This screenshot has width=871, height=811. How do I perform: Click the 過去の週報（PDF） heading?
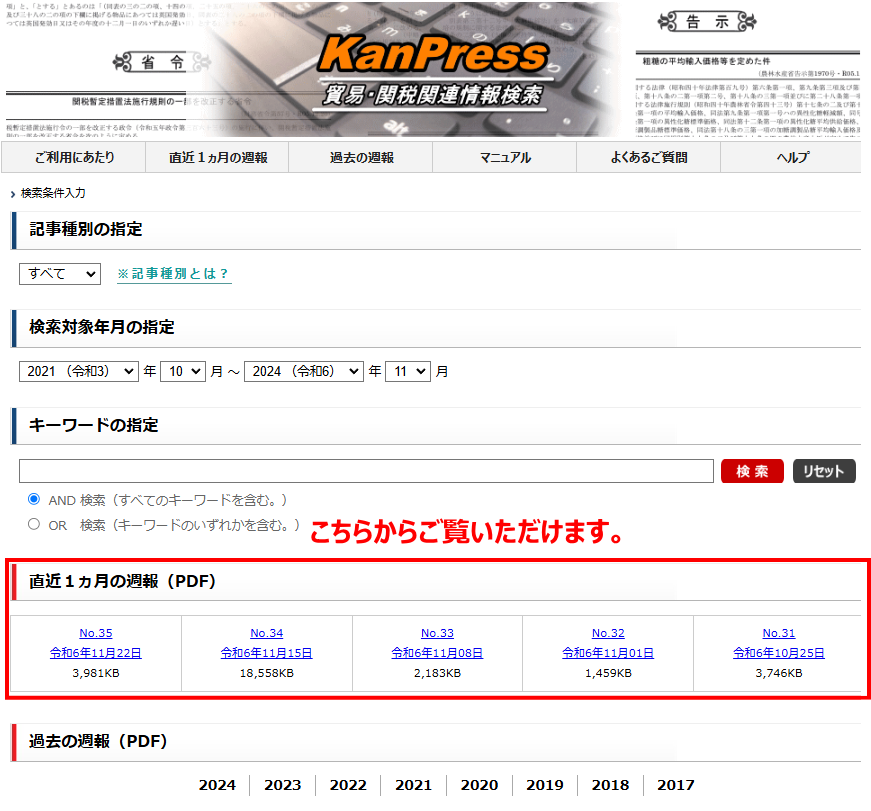point(98,741)
